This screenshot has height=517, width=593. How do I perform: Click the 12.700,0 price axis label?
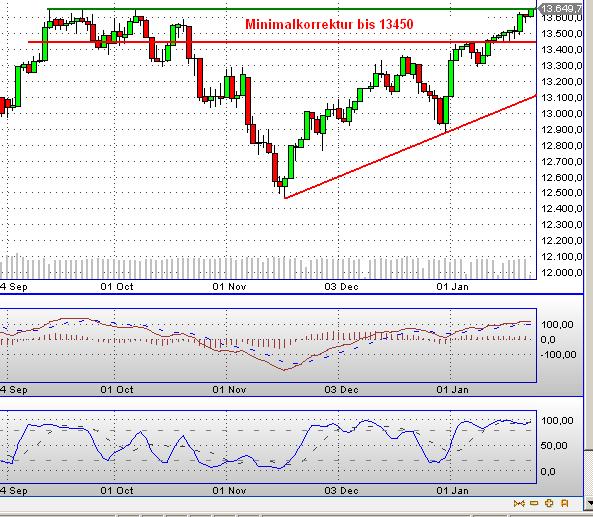click(562, 161)
